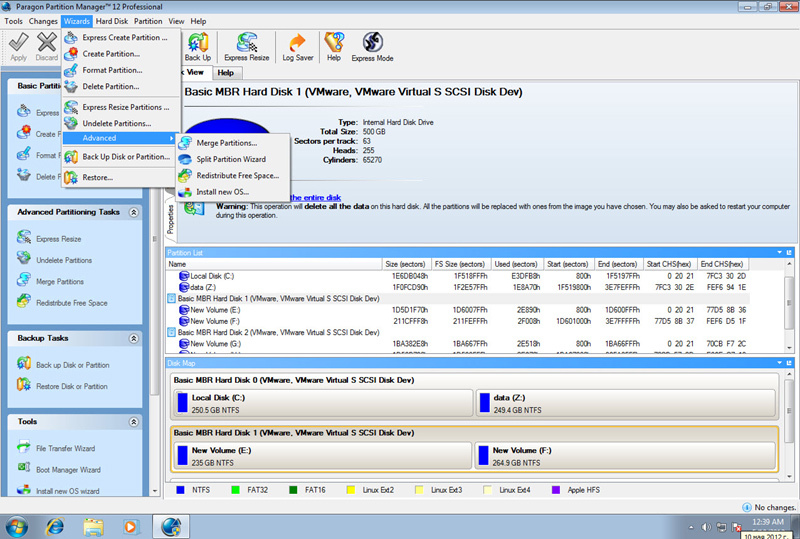Click Redistribute Free Space sidebar icon
Viewport: 800px width, 539px height.
tap(23, 302)
